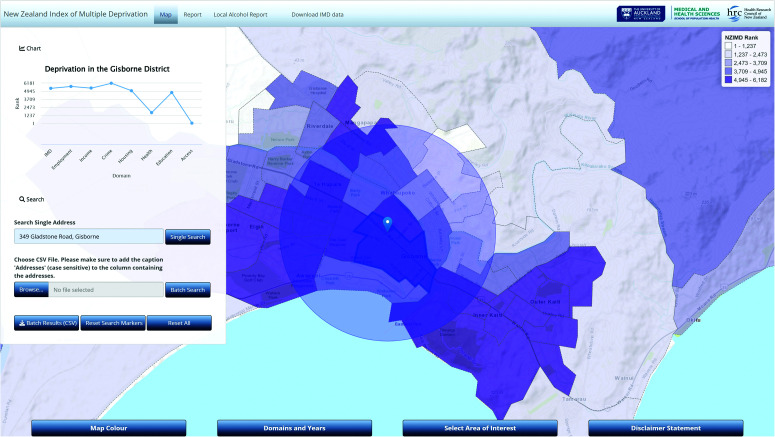775x437 pixels.
Task: Open the University of Auckland logo
Action: [641, 13]
